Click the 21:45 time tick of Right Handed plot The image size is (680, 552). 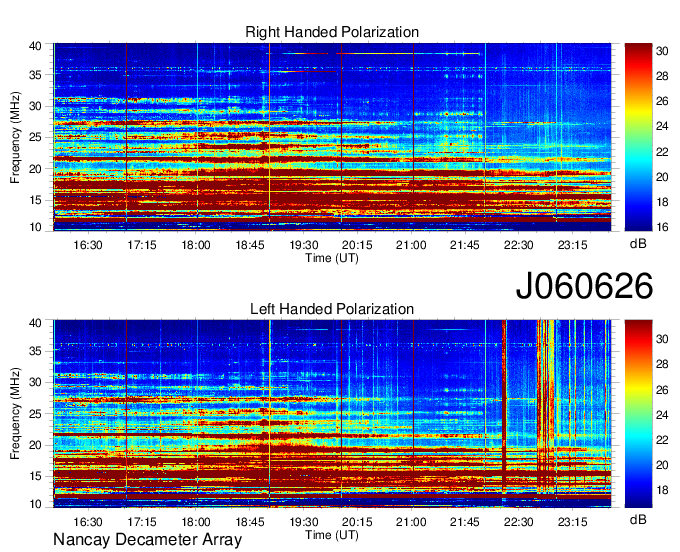(x=464, y=245)
